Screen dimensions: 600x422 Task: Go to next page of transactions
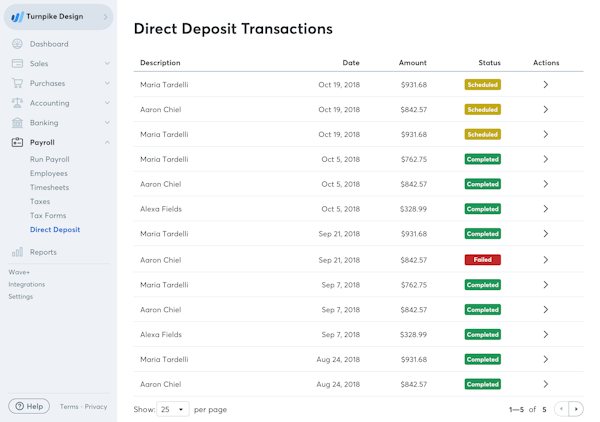coord(576,409)
